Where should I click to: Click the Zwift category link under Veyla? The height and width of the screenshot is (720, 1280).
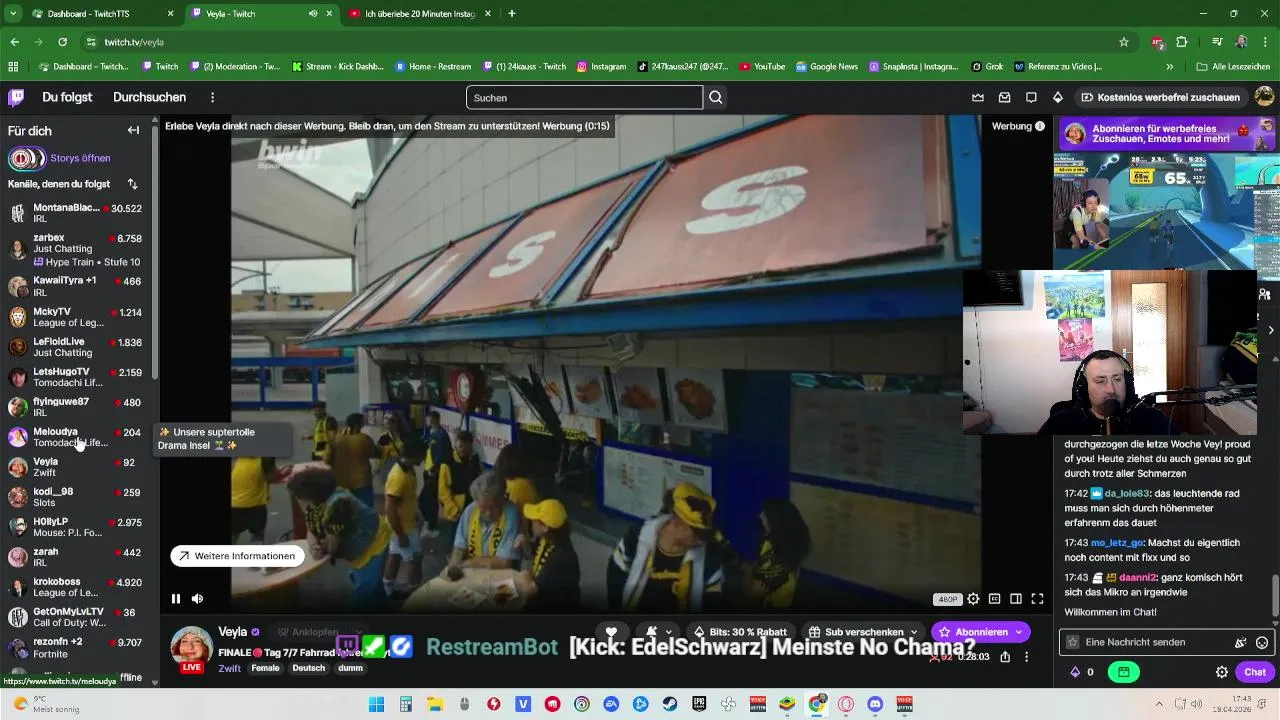[229, 668]
